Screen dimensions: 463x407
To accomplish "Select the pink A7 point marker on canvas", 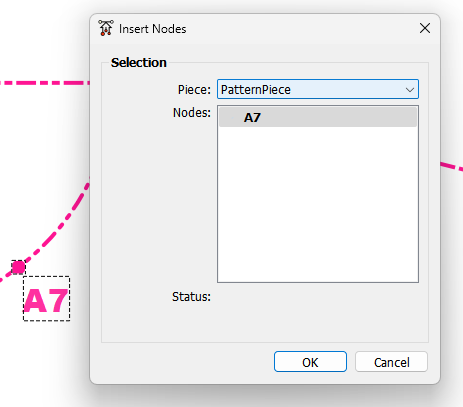I will (18, 267).
